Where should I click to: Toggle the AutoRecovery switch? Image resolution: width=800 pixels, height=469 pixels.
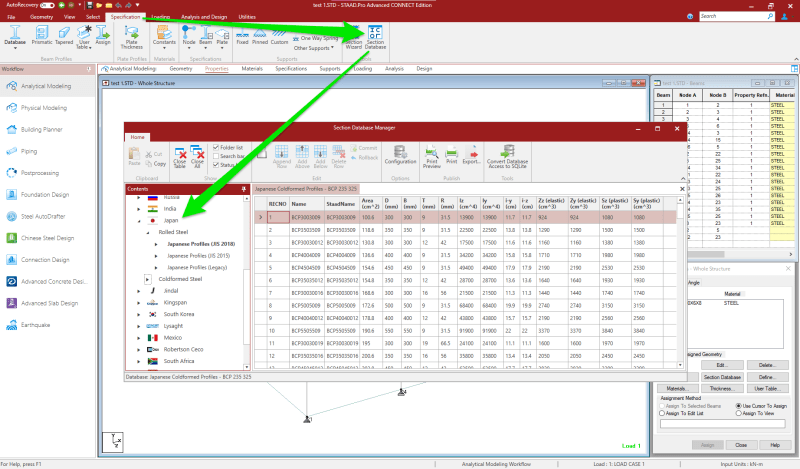pyautogui.click(x=47, y=5)
